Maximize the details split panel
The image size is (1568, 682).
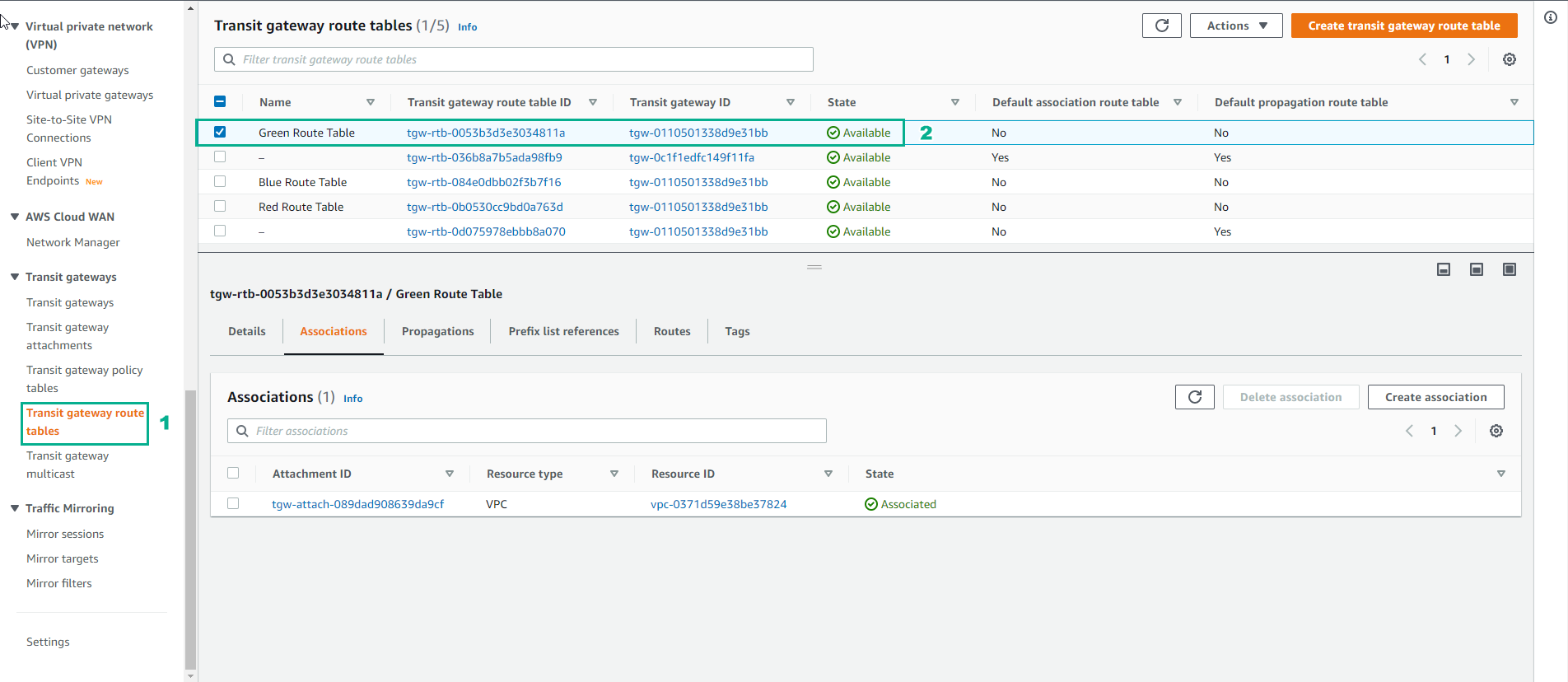(1510, 269)
